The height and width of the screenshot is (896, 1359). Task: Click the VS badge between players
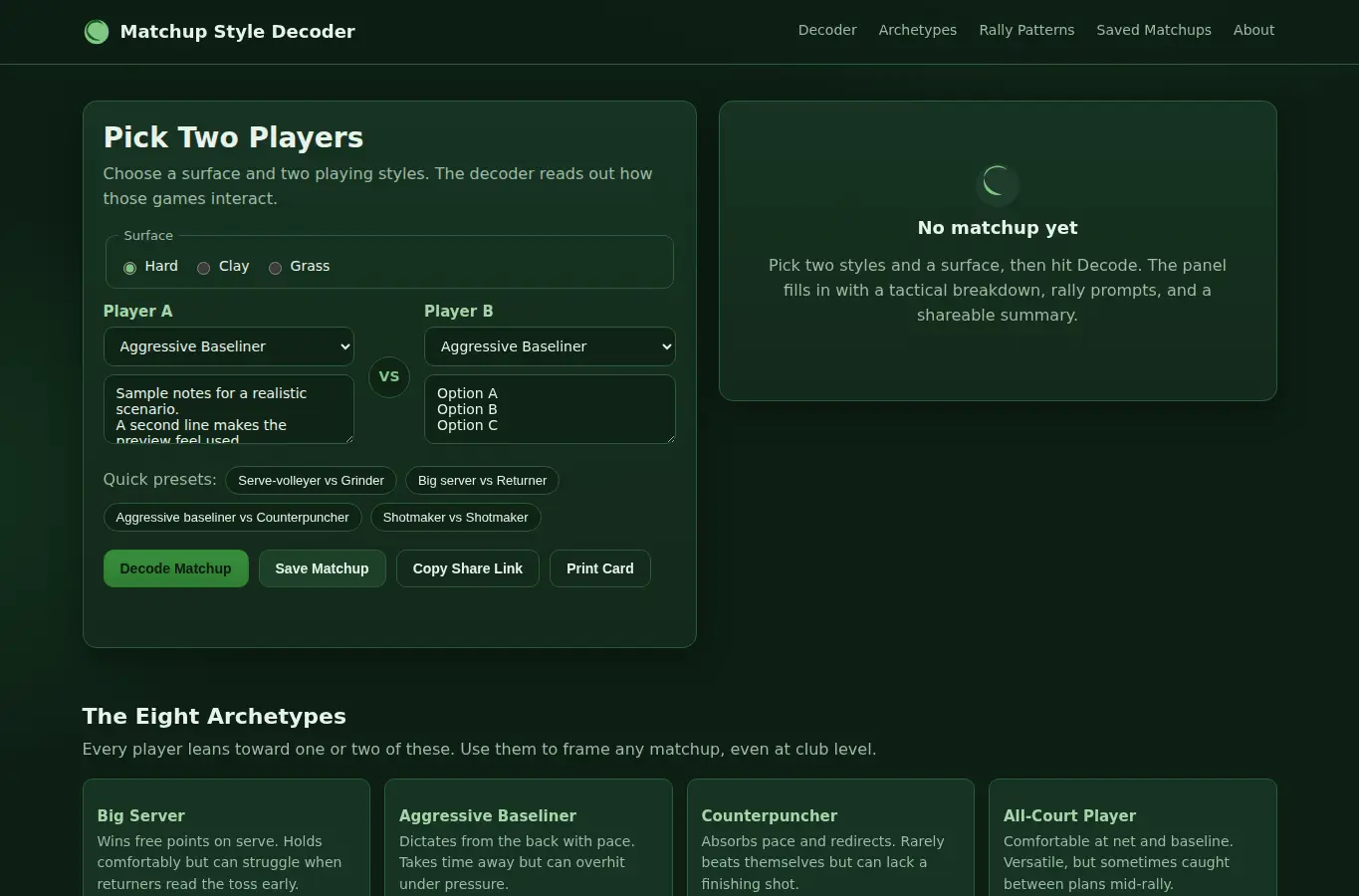click(389, 376)
